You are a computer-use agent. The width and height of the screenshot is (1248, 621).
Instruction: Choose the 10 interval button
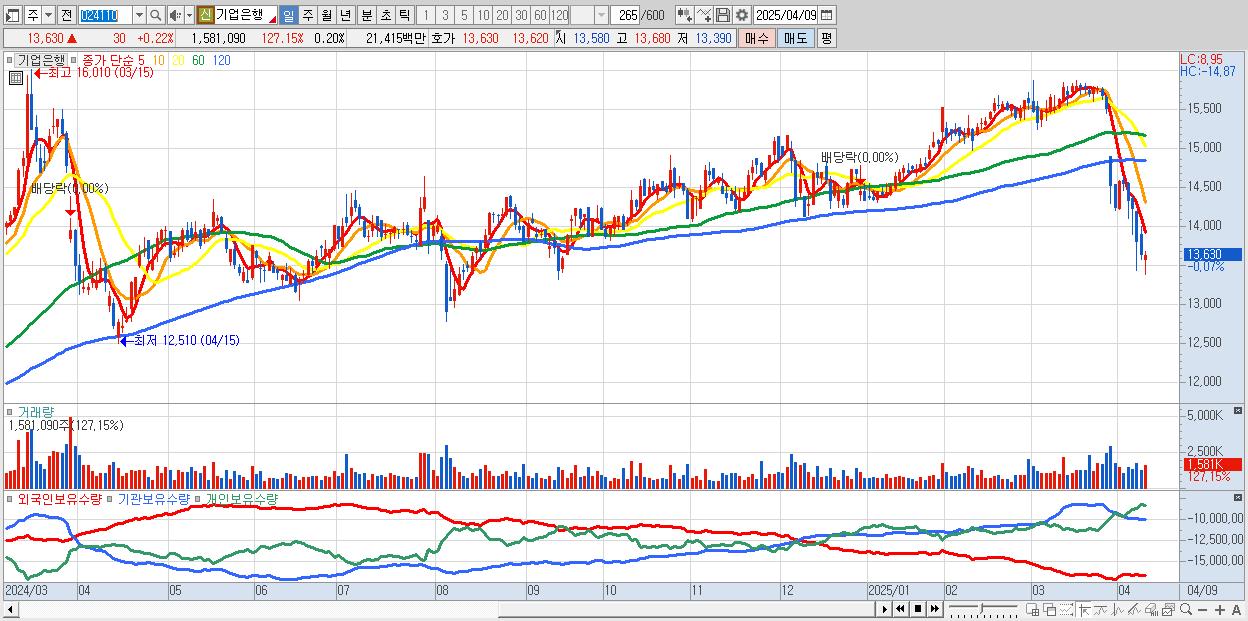point(483,15)
